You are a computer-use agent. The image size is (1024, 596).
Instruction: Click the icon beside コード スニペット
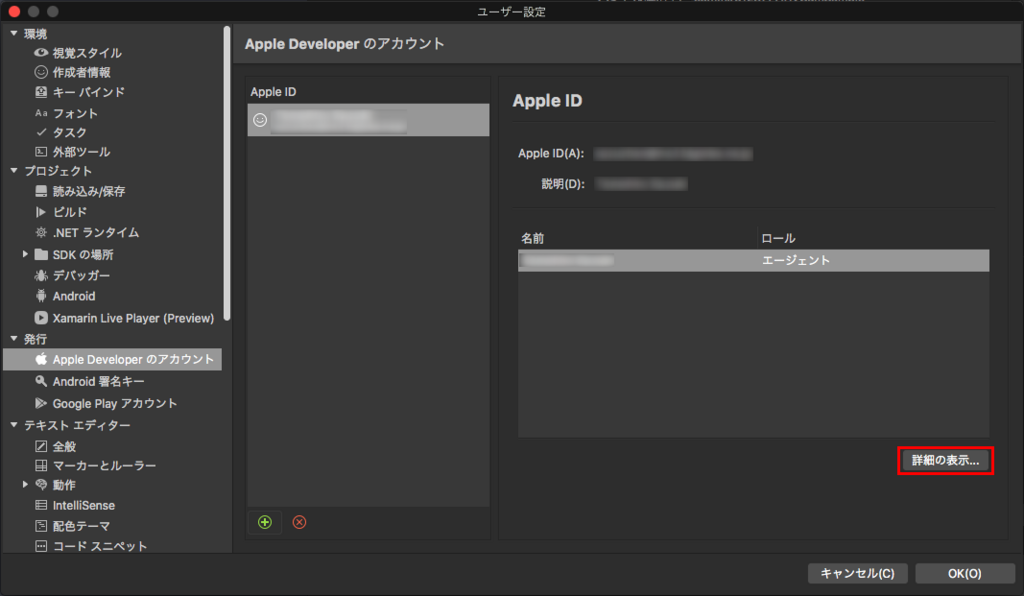pos(40,546)
